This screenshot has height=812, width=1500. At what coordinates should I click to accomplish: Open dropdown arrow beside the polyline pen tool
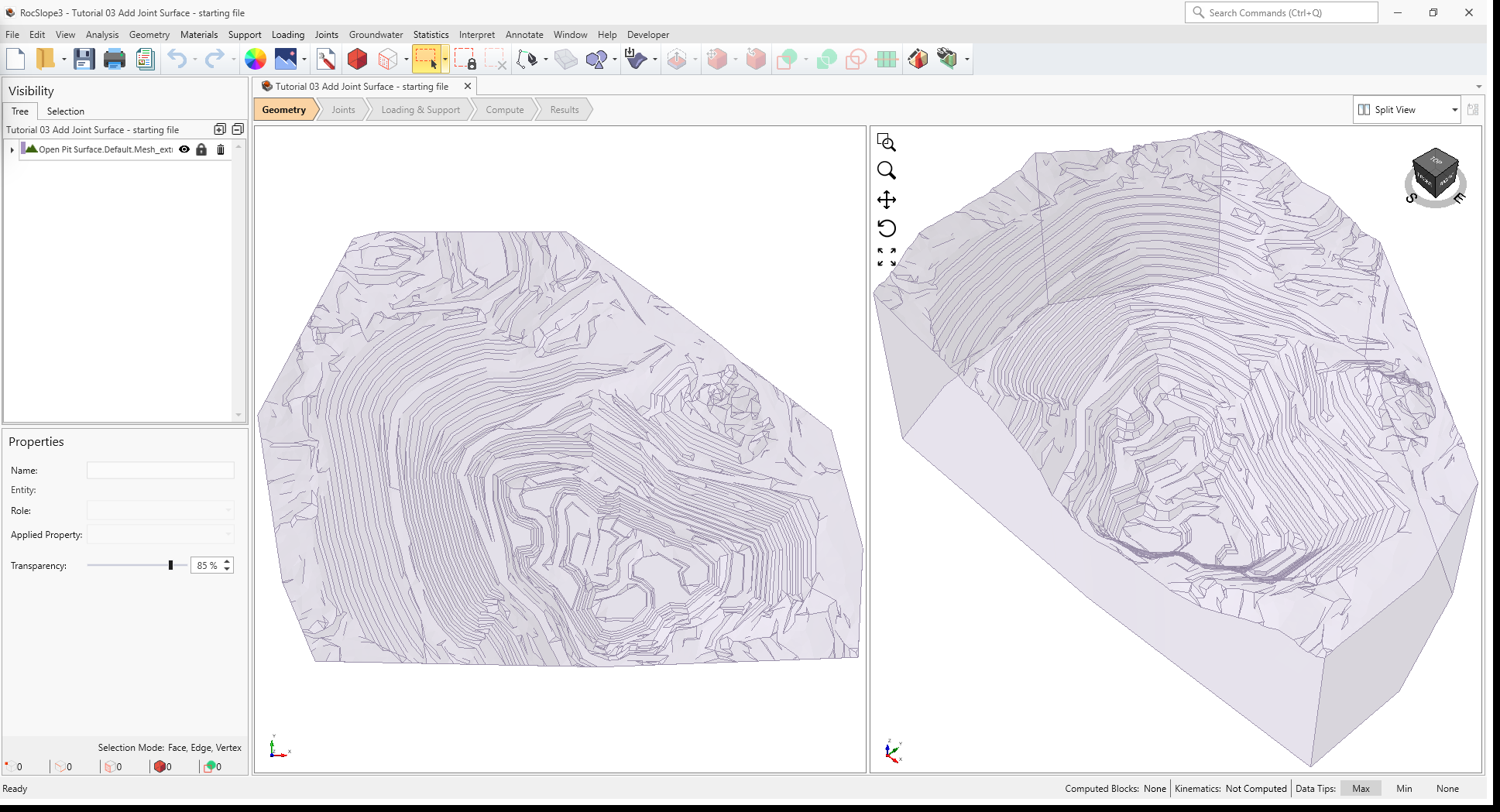545,60
